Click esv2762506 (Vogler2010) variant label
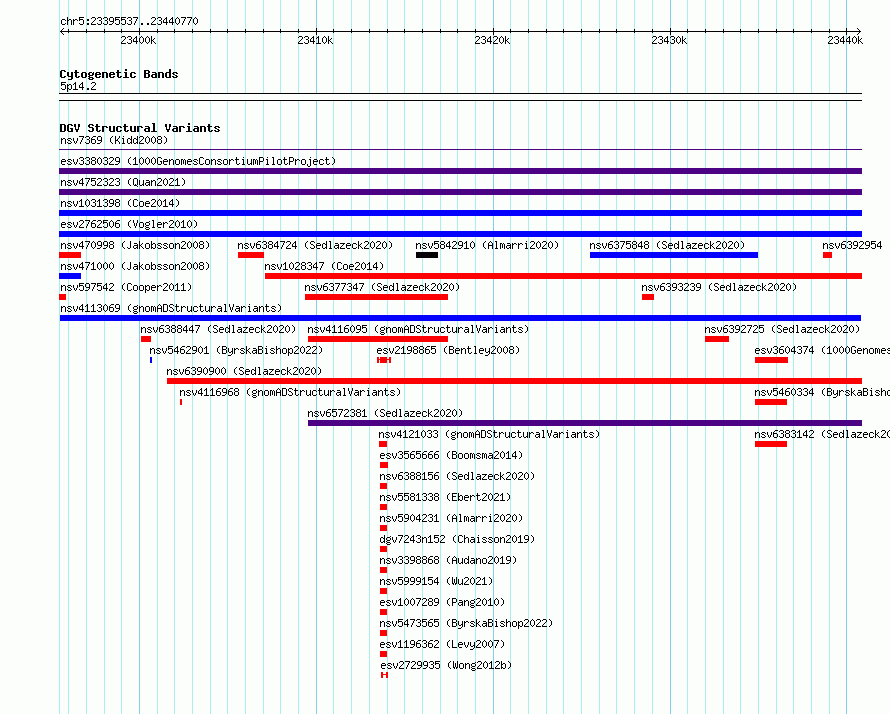This screenshot has height=714, width=890. [x=129, y=224]
